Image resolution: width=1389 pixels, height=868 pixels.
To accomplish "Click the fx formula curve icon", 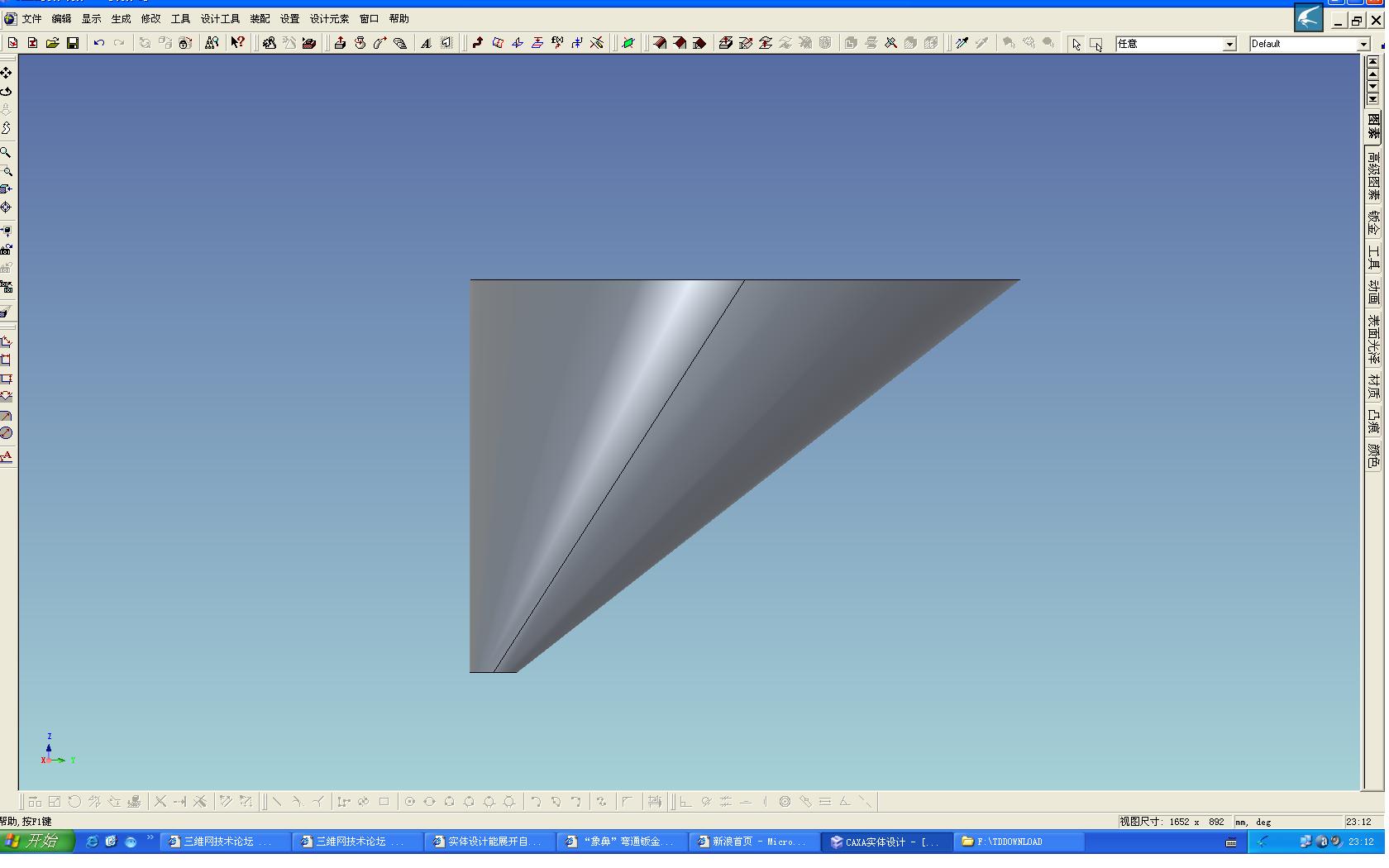I will click(557, 43).
